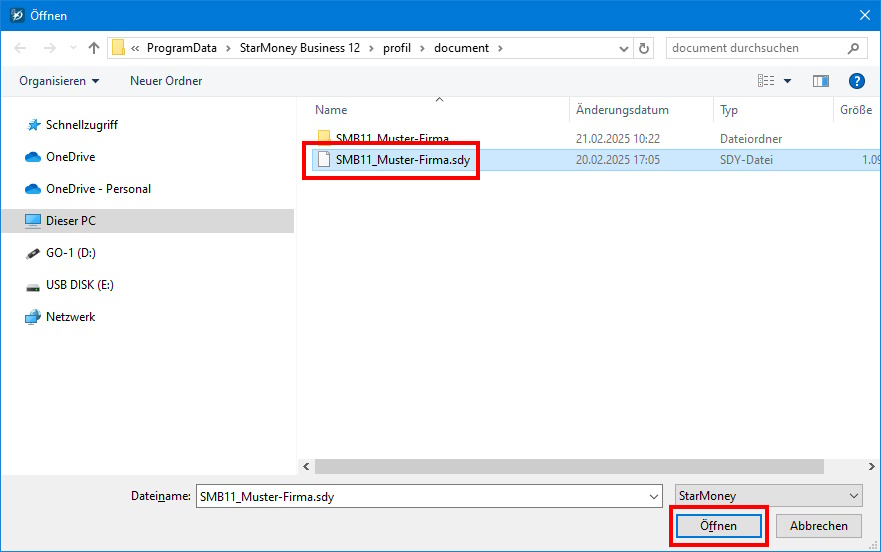Expand the Dateiname history dropdown arrow
Image resolution: width=881 pixels, height=552 pixels.
[653, 496]
